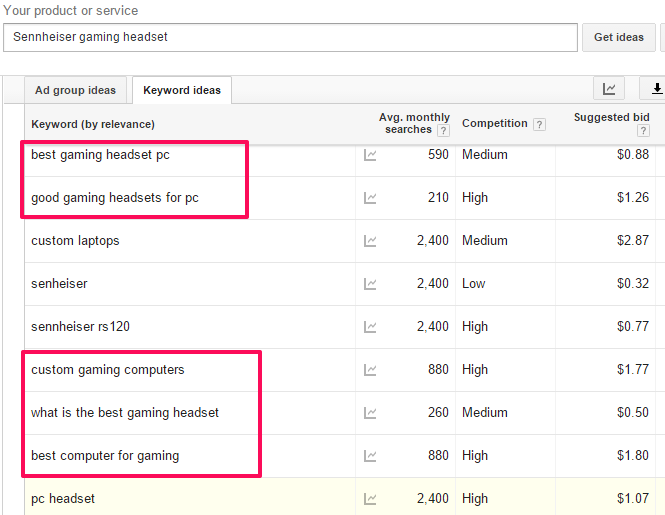Click the $2.87 suggested bid
Viewport: 665px width, 515px height.
point(633,241)
